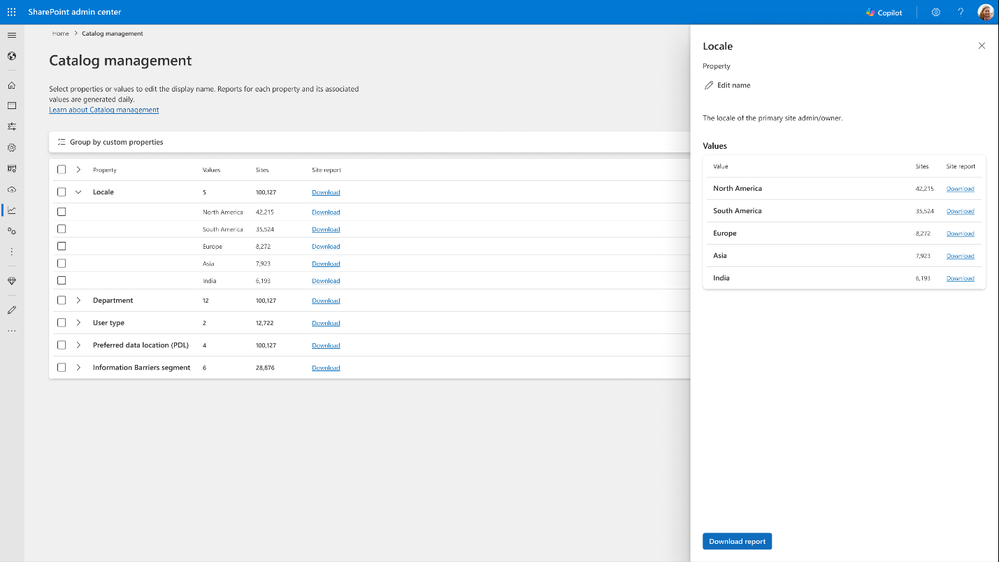Select the Department row checkbox

(61, 300)
